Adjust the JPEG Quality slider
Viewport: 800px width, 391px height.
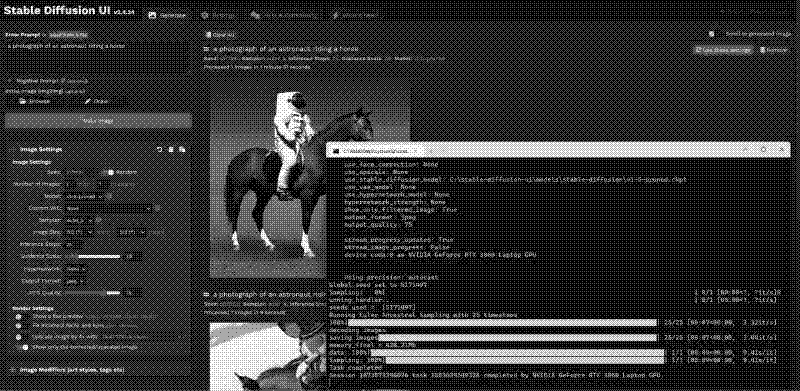94,293
